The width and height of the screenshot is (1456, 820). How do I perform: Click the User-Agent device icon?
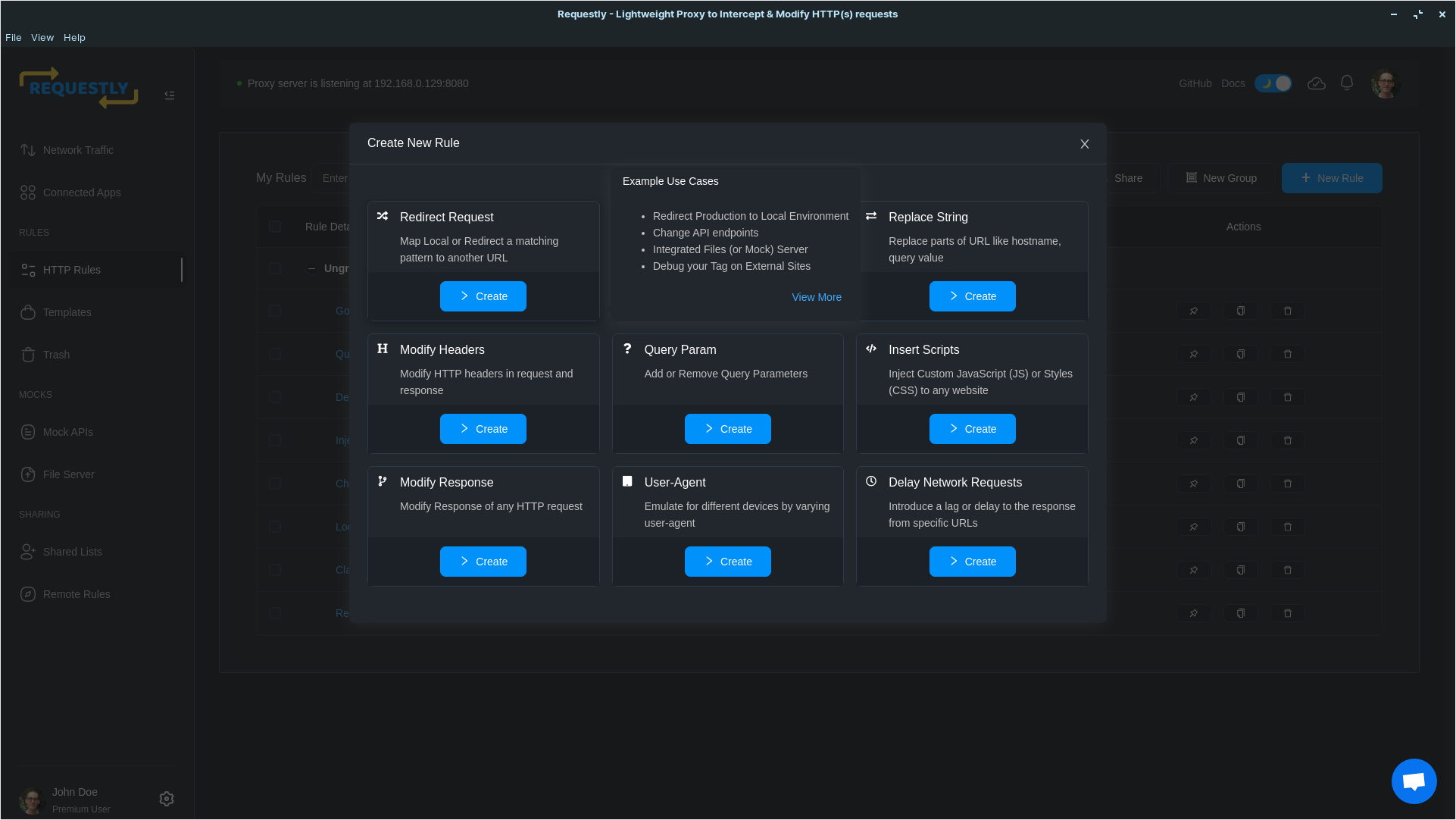click(x=627, y=481)
